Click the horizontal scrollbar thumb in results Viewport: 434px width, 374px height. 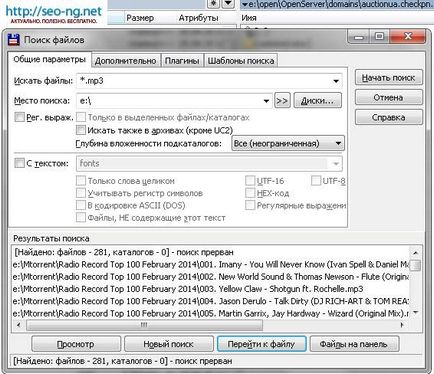click(x=144, y=325)
